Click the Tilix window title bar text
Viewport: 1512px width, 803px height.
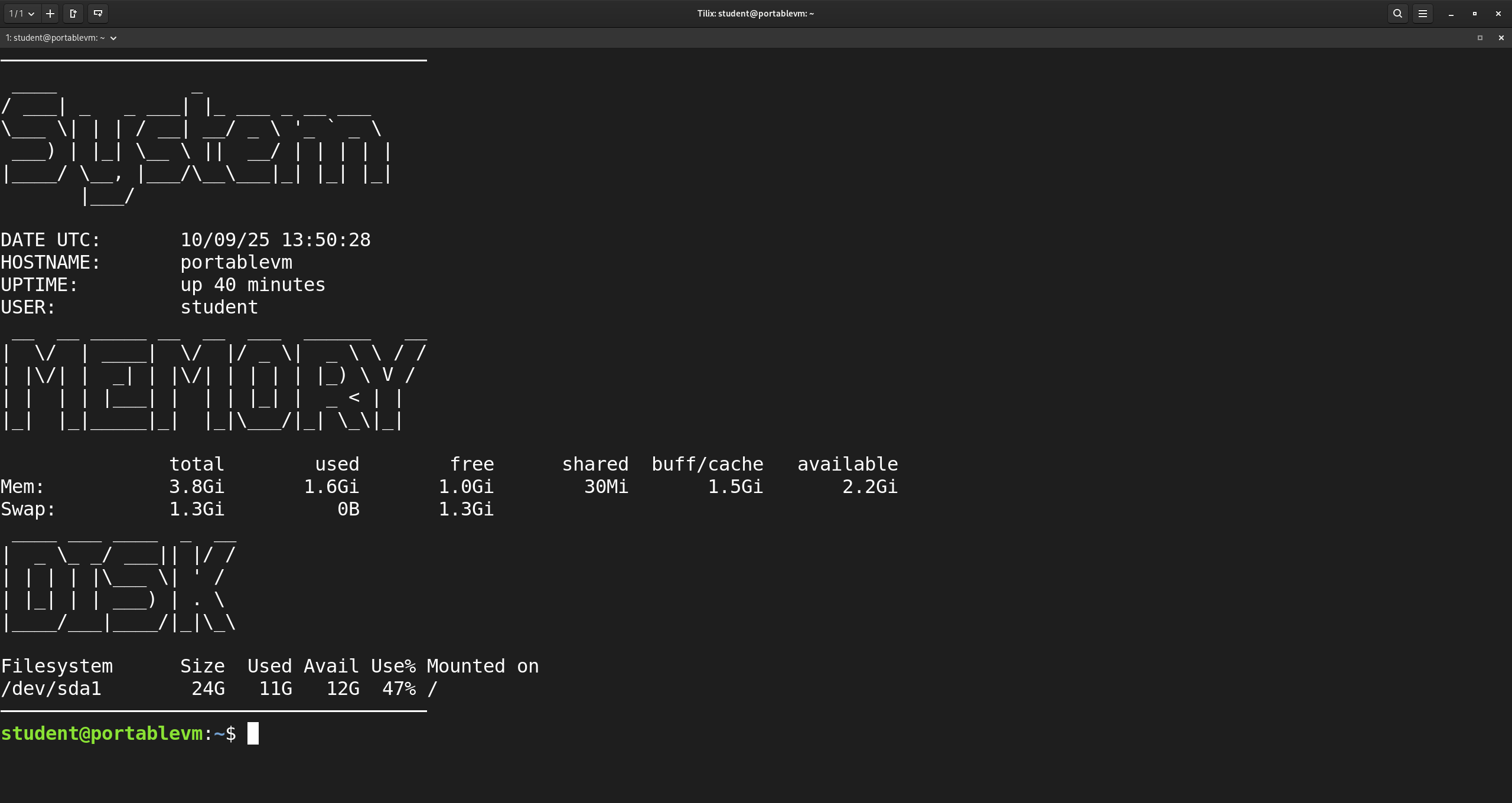[x=755, y=14]
